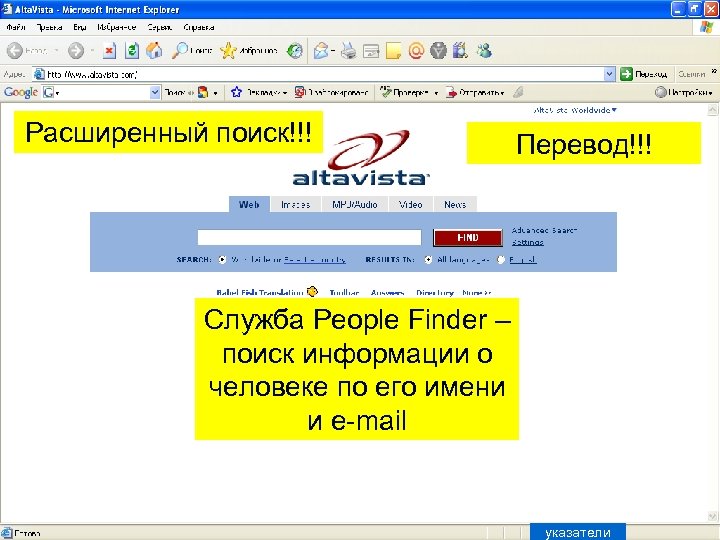720x540 pixels.
Task: Select the English results radio button
Action: pyautogui.click(x=501, y=259)
